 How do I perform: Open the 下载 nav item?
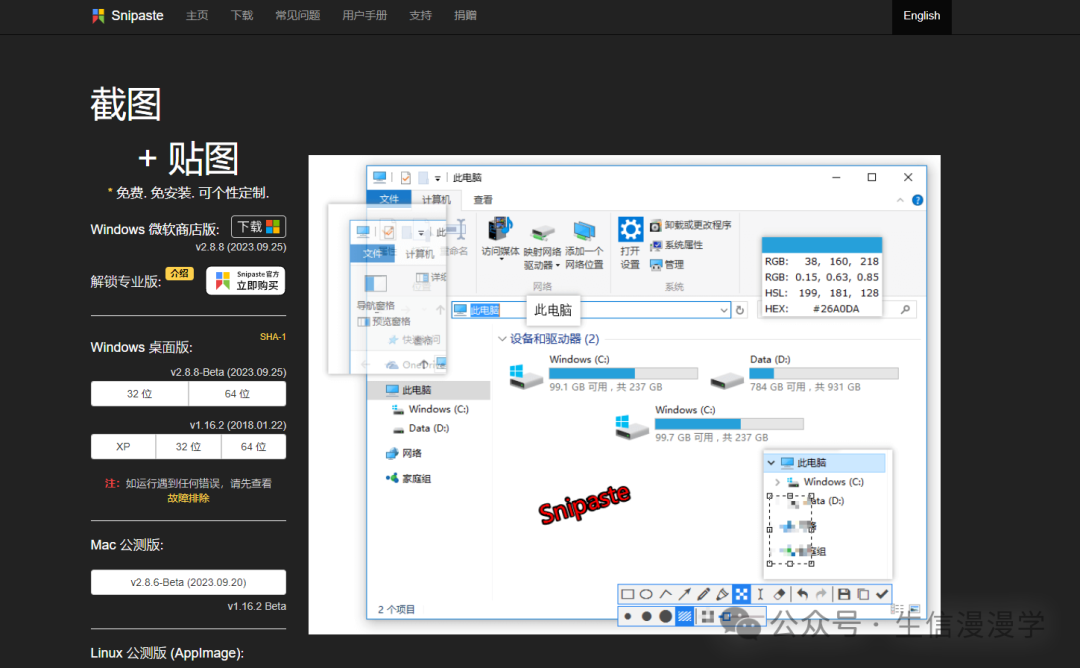coord(242,15)
